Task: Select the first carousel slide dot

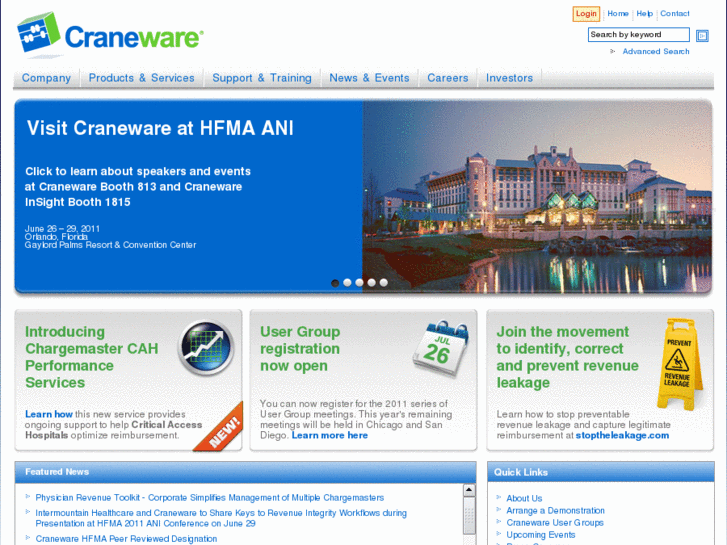Action: tap(335, 283)
